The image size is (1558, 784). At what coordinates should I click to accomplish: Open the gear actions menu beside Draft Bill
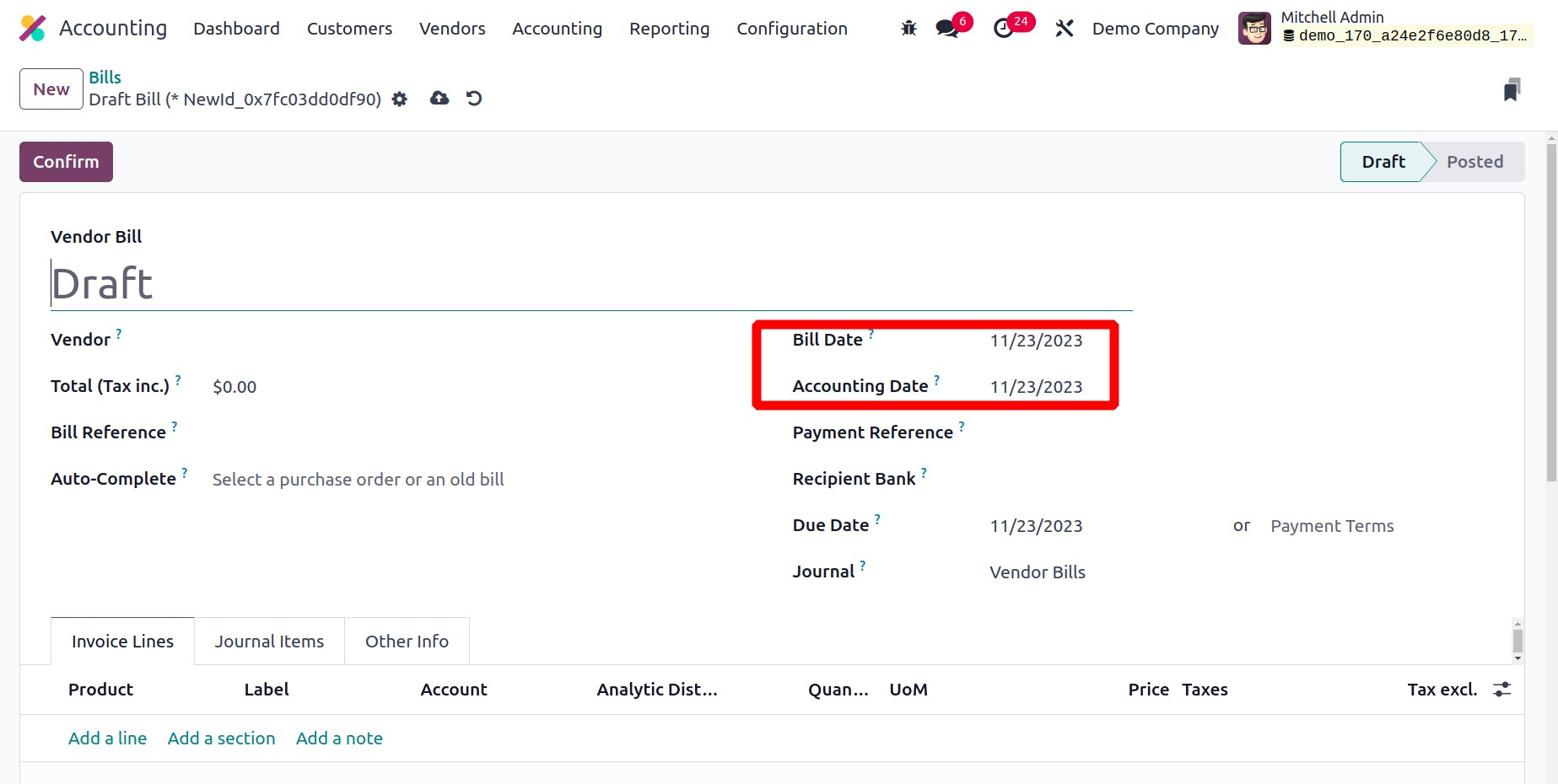tap(400, 99)
